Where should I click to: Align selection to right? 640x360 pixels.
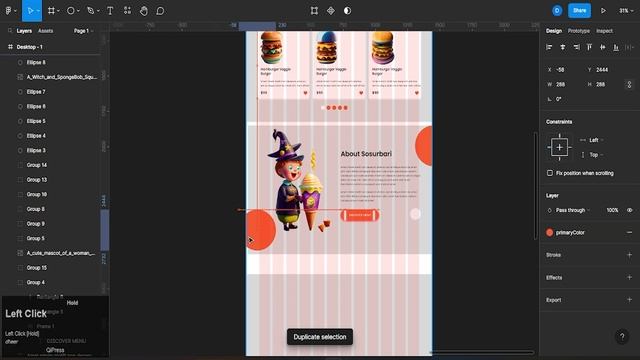[x=576, y=47]
